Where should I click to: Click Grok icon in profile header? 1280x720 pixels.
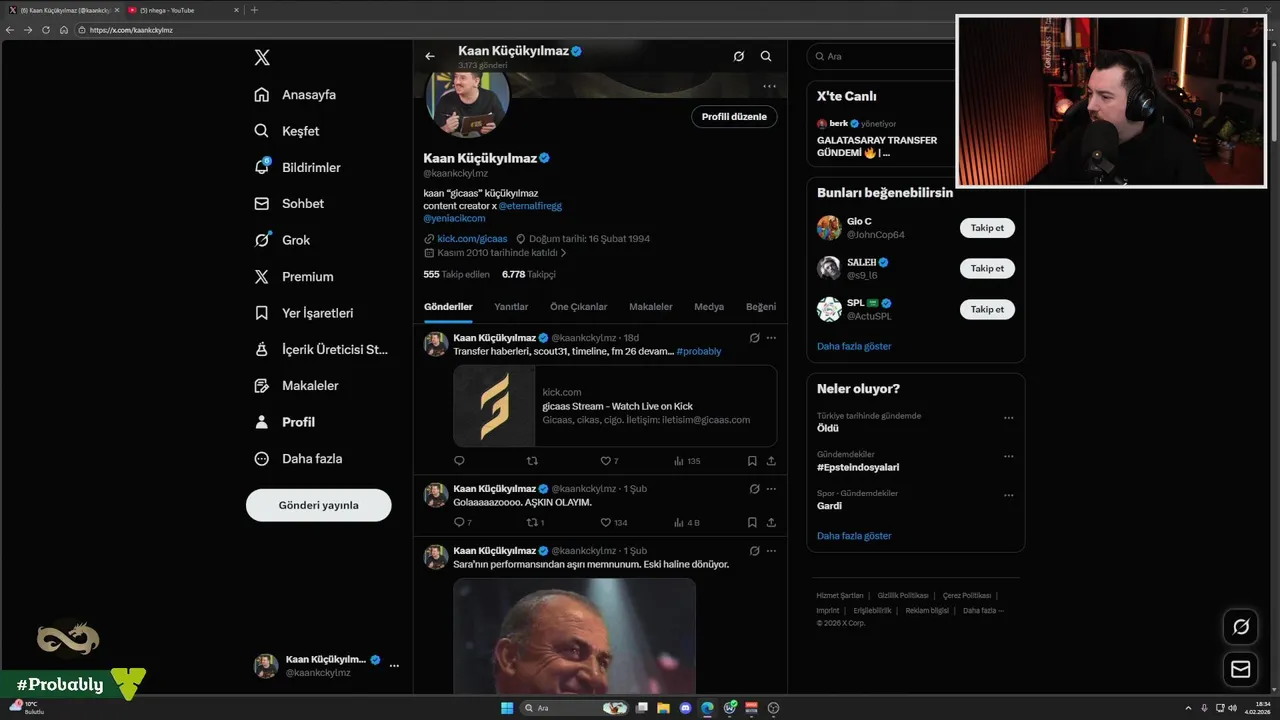click(x=739, y=57)
